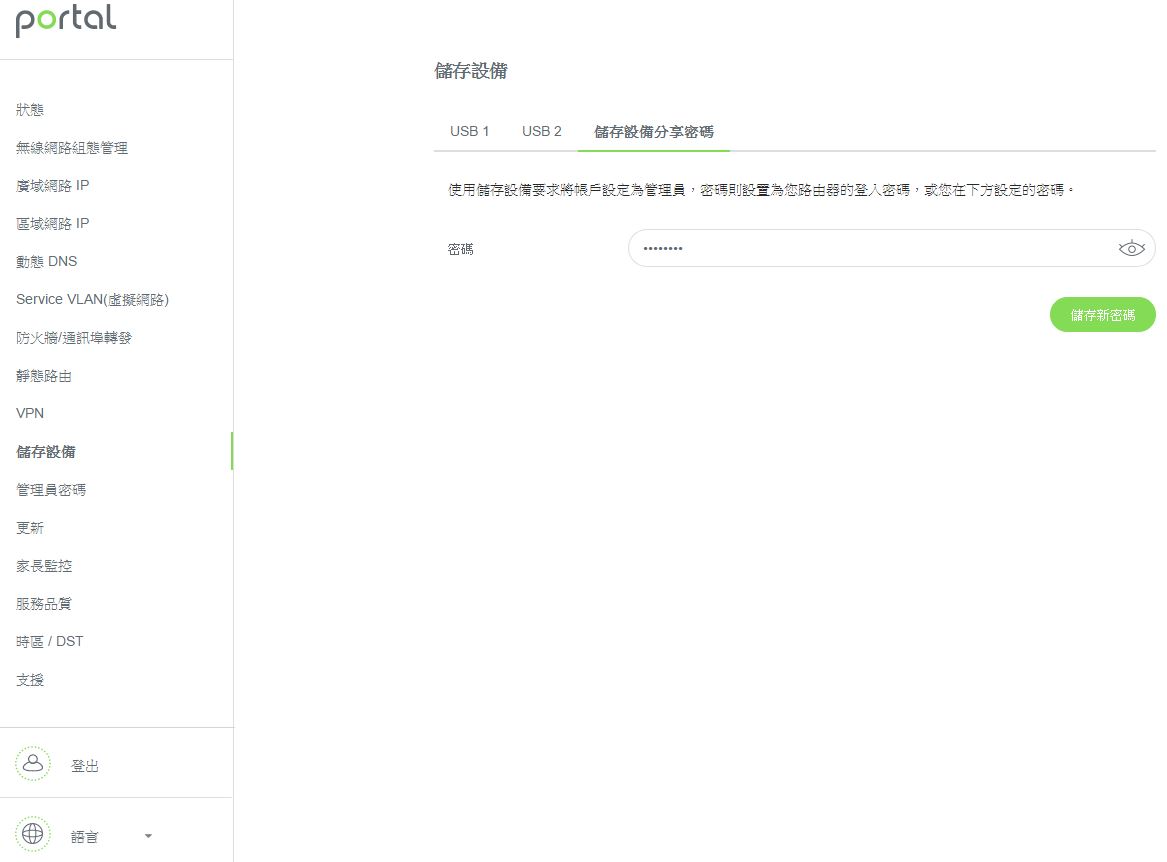Click the logout user icon
The height and width of the screenshot is (862, 1167).
(33, 764)
